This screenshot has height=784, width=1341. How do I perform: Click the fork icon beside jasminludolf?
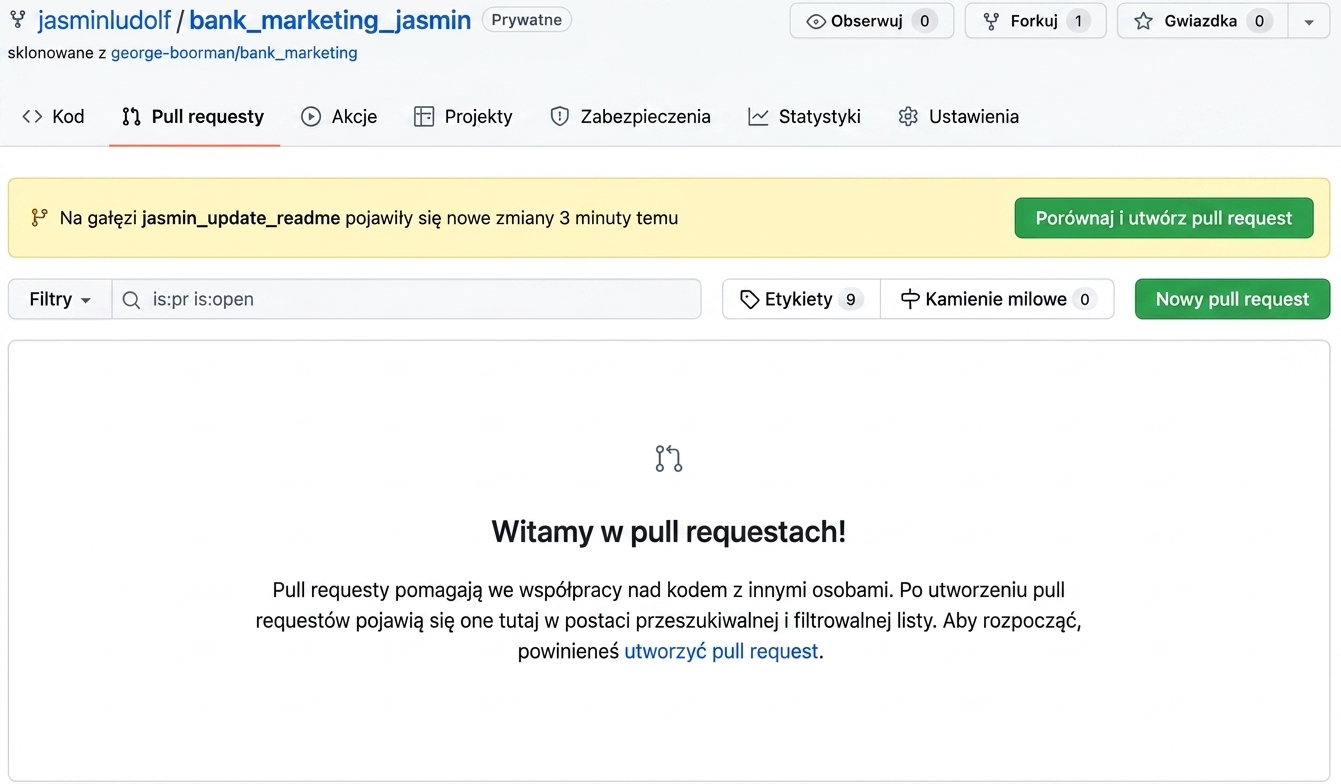[x=17, y=20]
